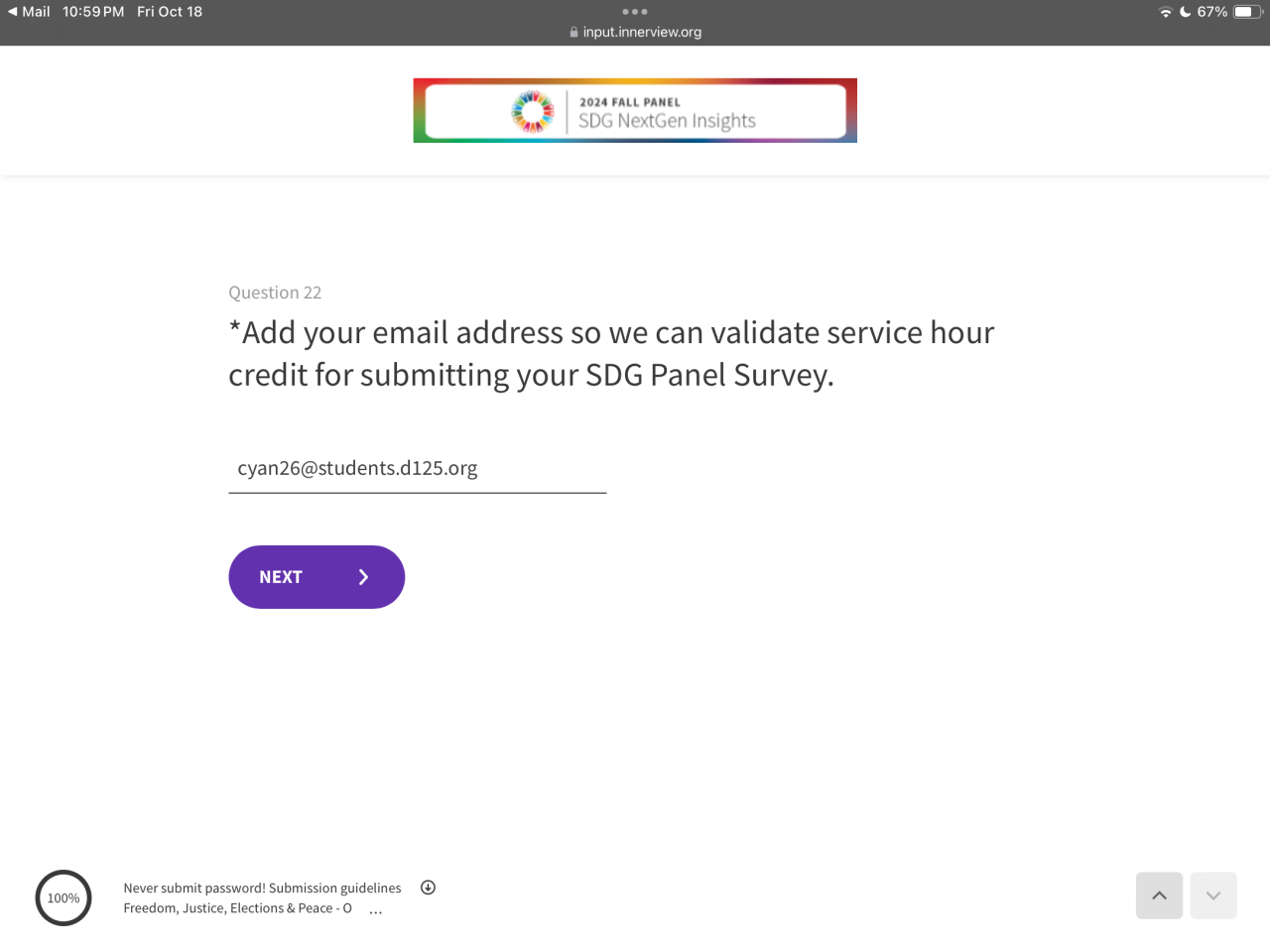Expand the footer ellipsis after Elections & Peace

(376, 910)
